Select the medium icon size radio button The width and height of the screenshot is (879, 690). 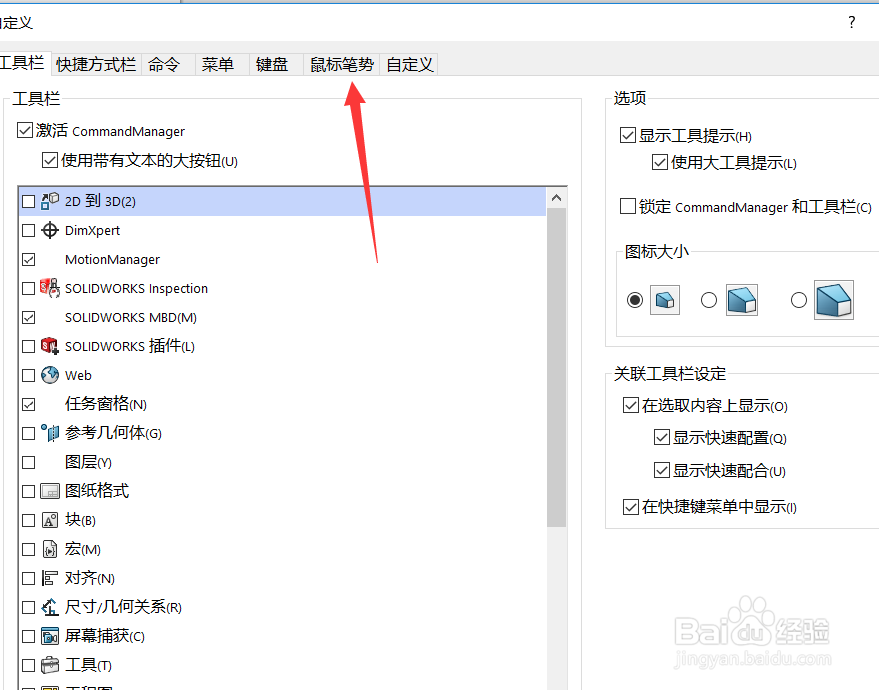709,300
